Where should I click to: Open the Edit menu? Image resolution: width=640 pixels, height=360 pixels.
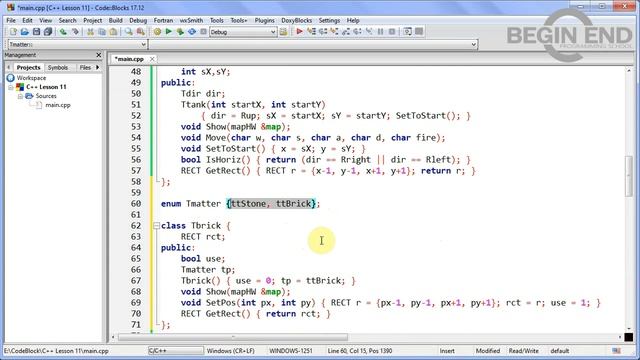27,20
